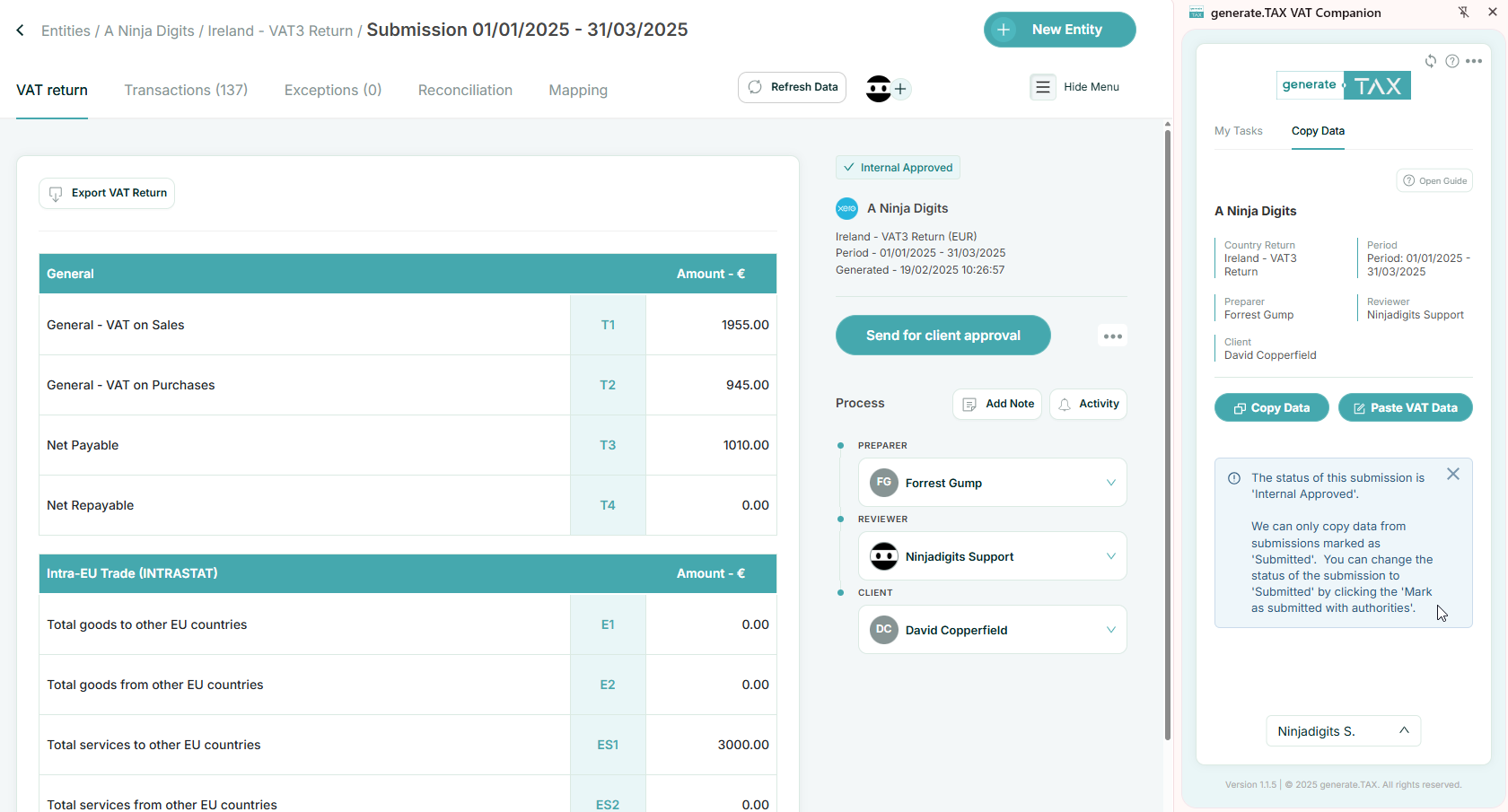
Task: Click the Export VAT Return button
Action: pyautogui.click(x=107, y=193)
